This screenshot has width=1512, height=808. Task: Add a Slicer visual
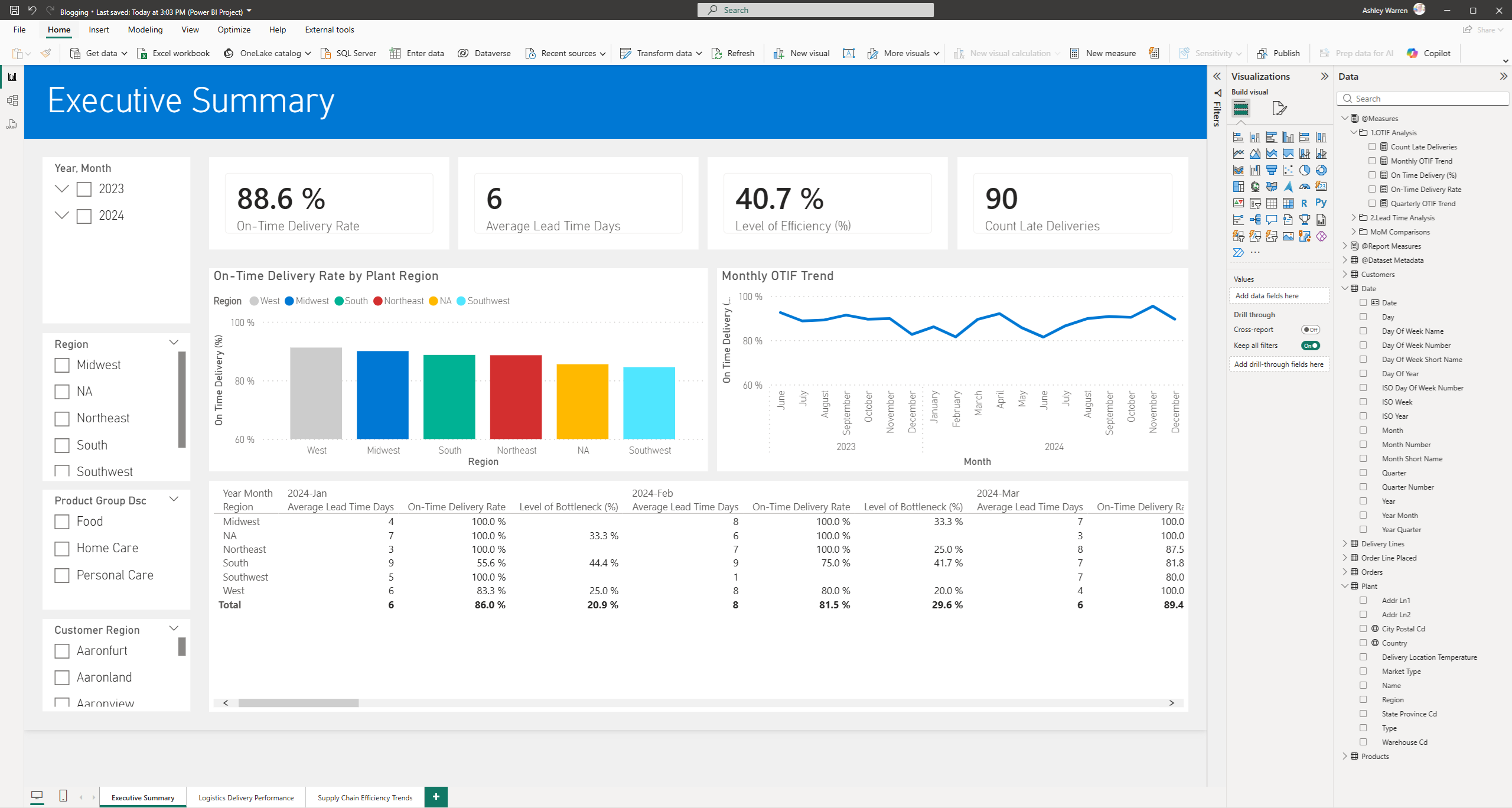(1255, 203)
